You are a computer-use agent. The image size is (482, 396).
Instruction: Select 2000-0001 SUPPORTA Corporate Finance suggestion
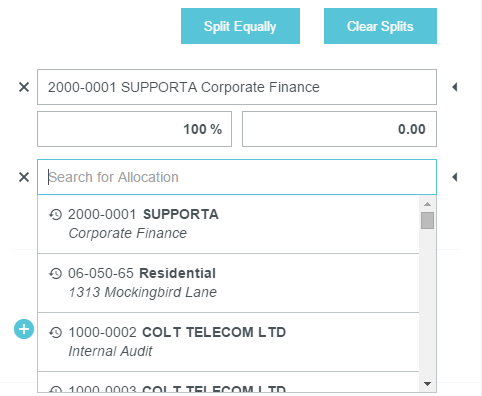tap(228, 224)
